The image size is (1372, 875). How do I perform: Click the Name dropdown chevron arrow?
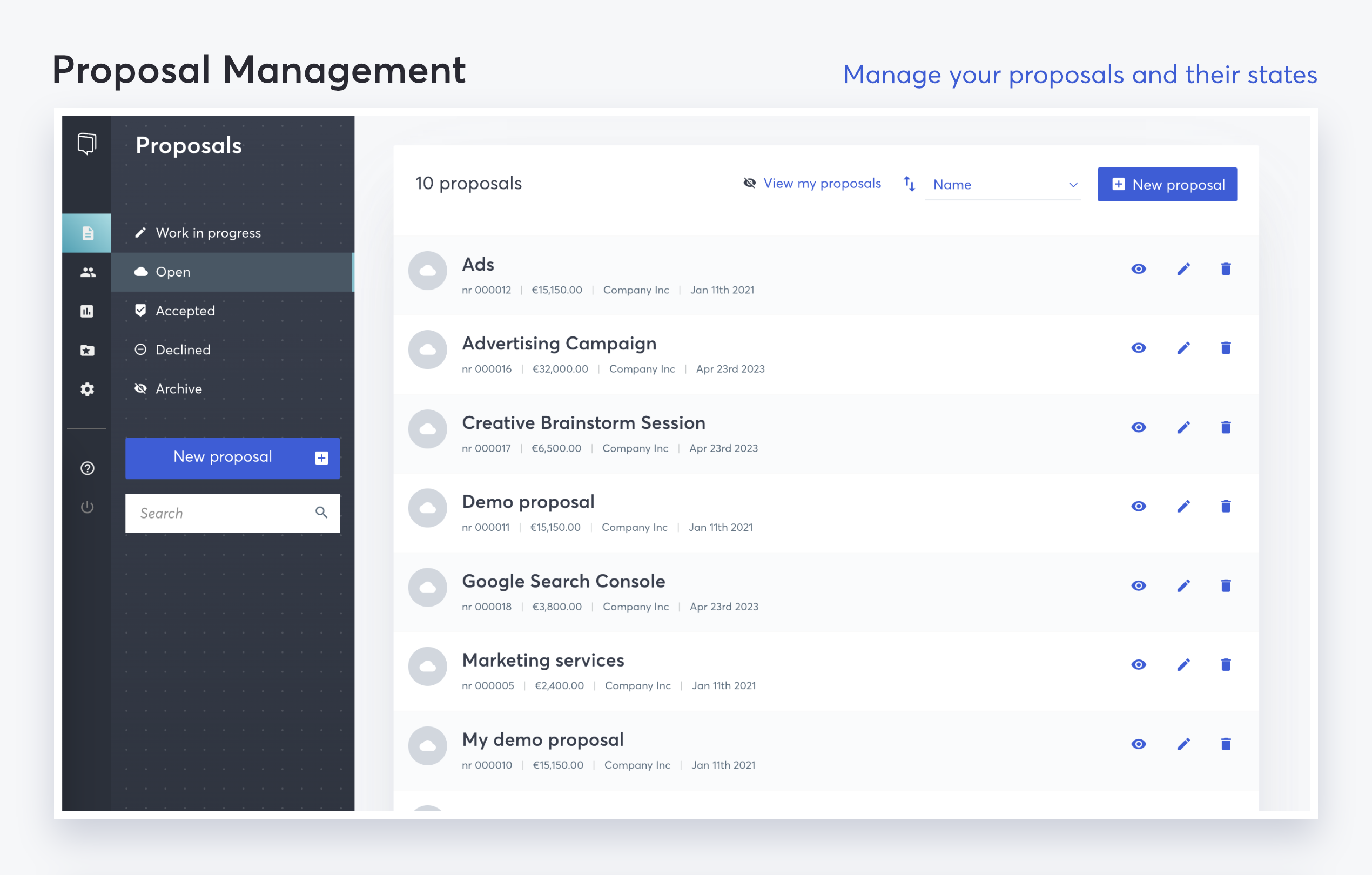click(x=1073, y=185)
